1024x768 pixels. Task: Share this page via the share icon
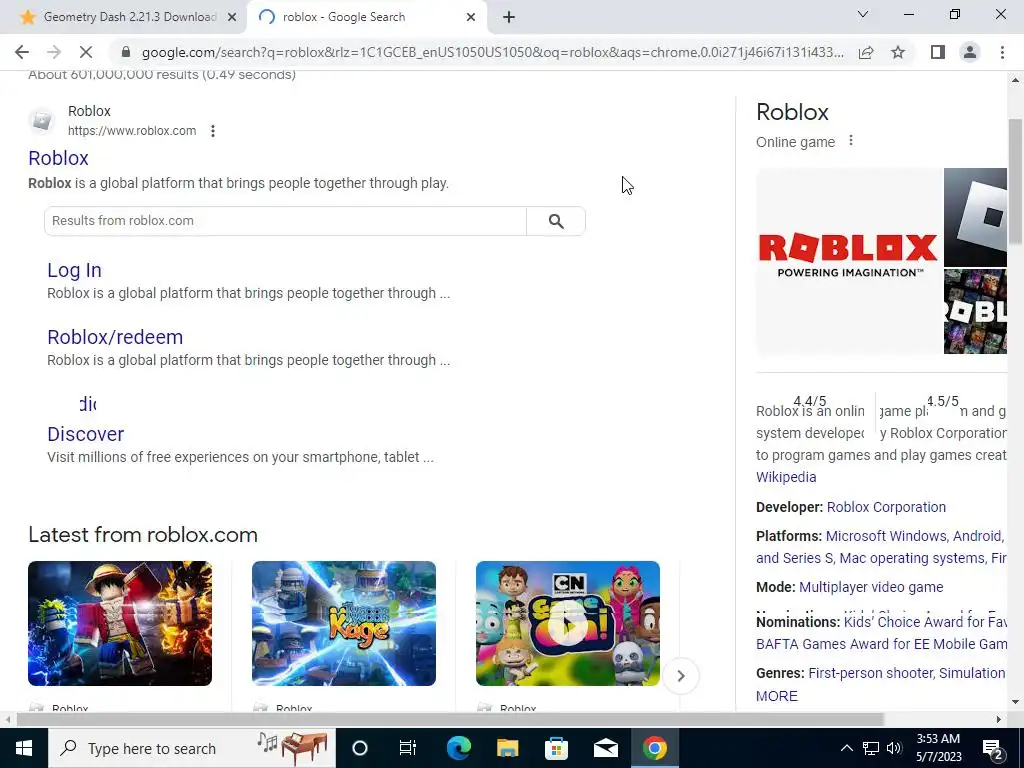(866, 52)
